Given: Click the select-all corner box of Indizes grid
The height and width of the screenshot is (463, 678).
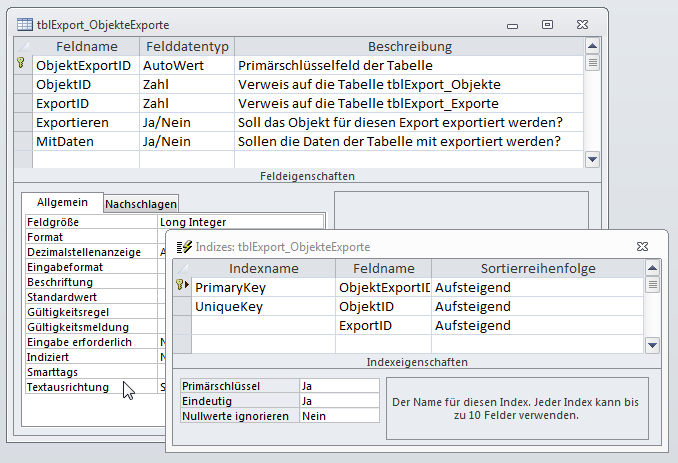Looking at the screenshot, I should pos(182,268).
